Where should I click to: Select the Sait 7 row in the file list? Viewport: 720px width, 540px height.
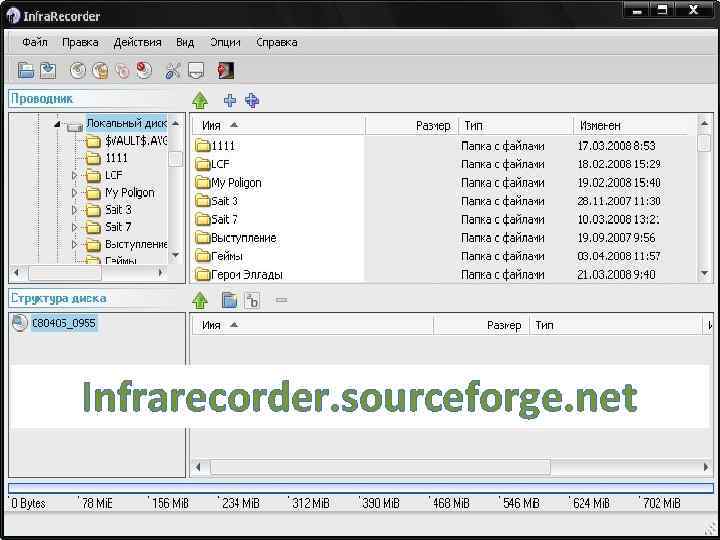click(x=445, y=219)
